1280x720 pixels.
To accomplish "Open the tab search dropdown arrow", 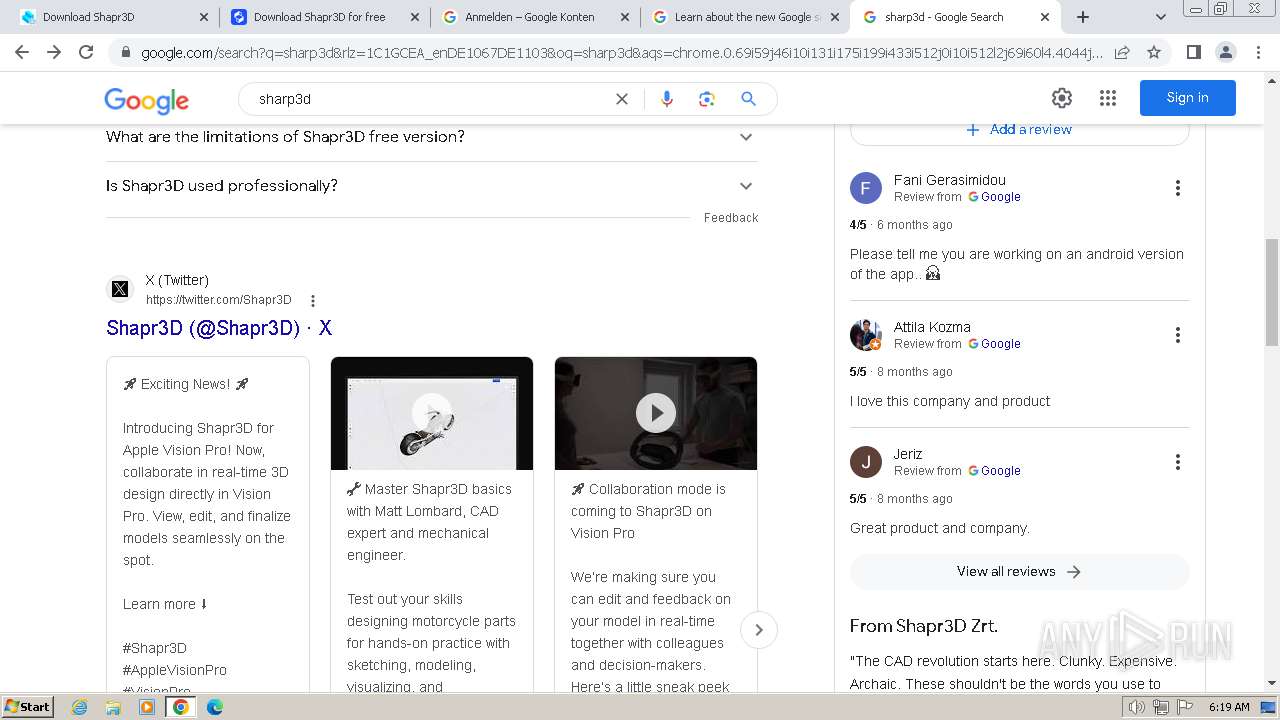I will 1160,17.
